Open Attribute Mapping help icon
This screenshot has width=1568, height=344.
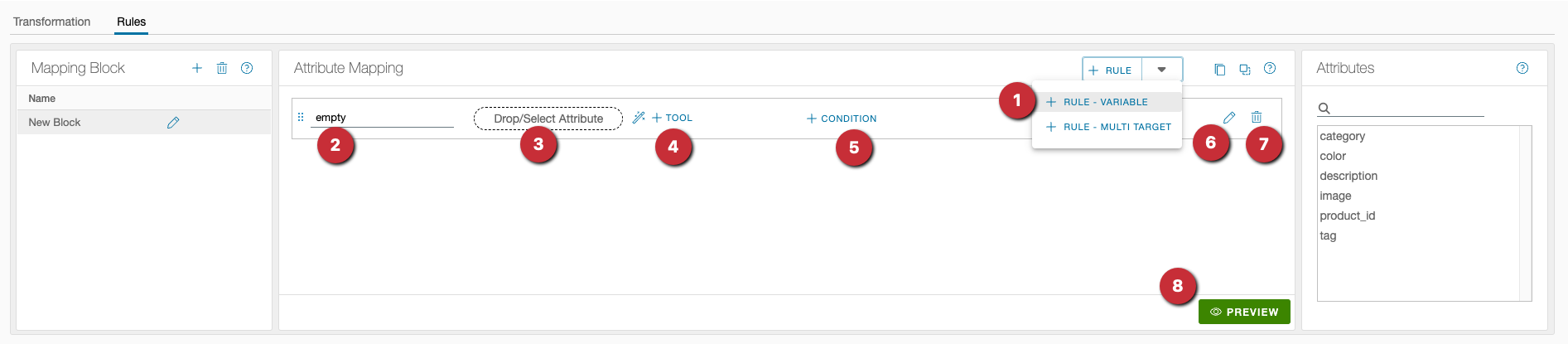tap(1270, 68)
